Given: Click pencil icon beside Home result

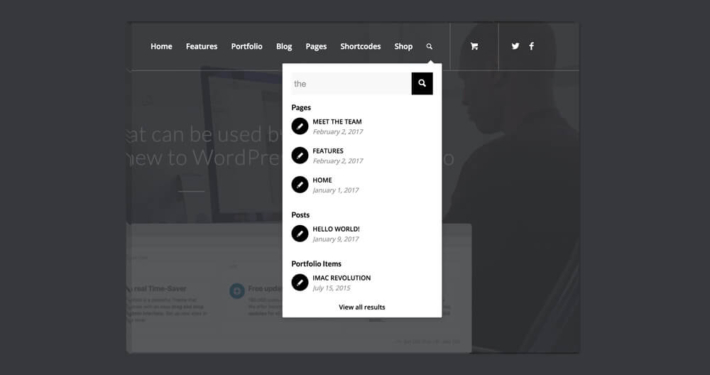Looking at the screenshot, I should click(x=300, y=185).
